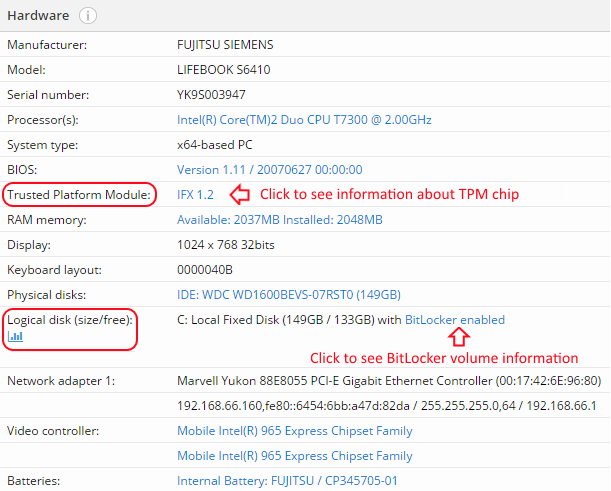Click the Logical disk (size/free) label
The height and width of the screenshot is (491, 611).
(x=70, y=320)
